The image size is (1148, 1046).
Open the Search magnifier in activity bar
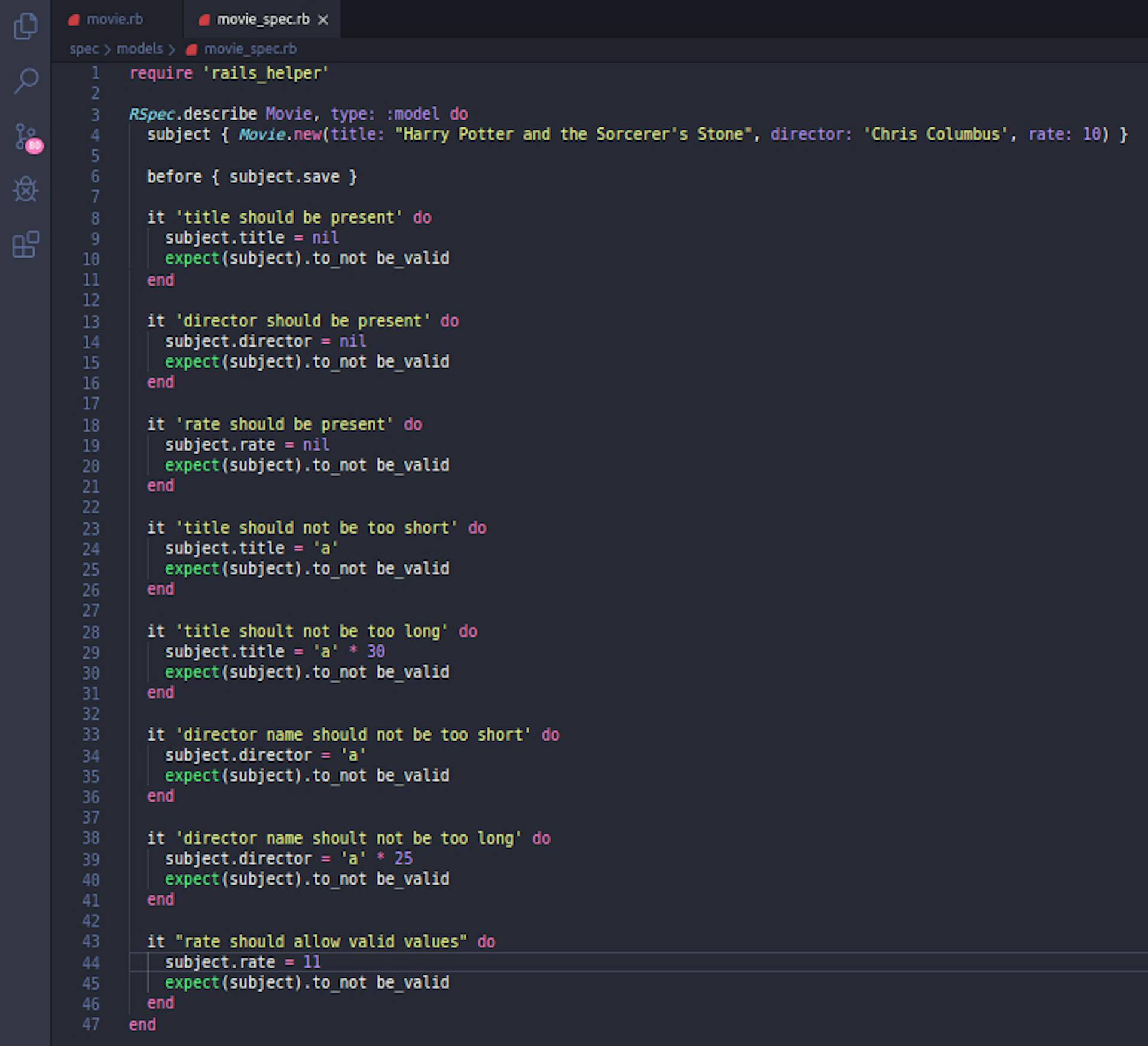[x=26, y=81]
